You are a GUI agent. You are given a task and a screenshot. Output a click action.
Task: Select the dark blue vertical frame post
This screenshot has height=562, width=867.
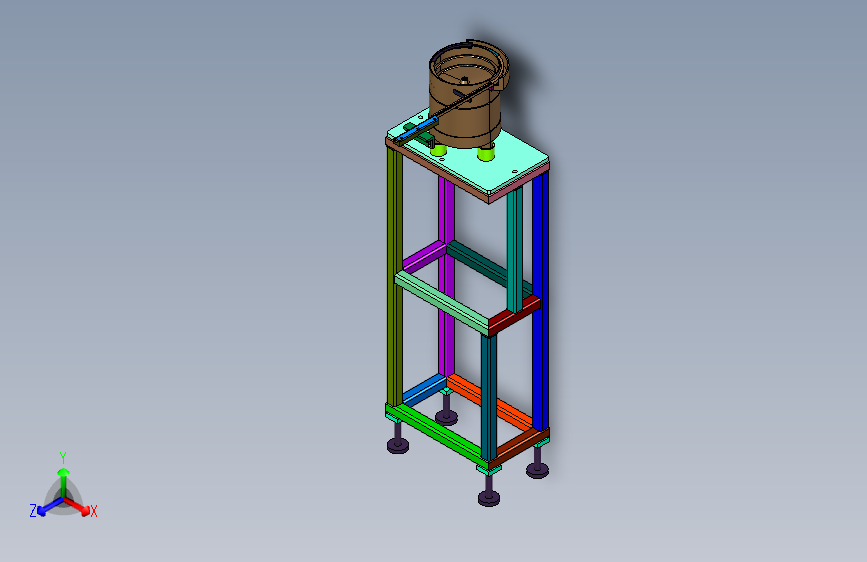540,301
